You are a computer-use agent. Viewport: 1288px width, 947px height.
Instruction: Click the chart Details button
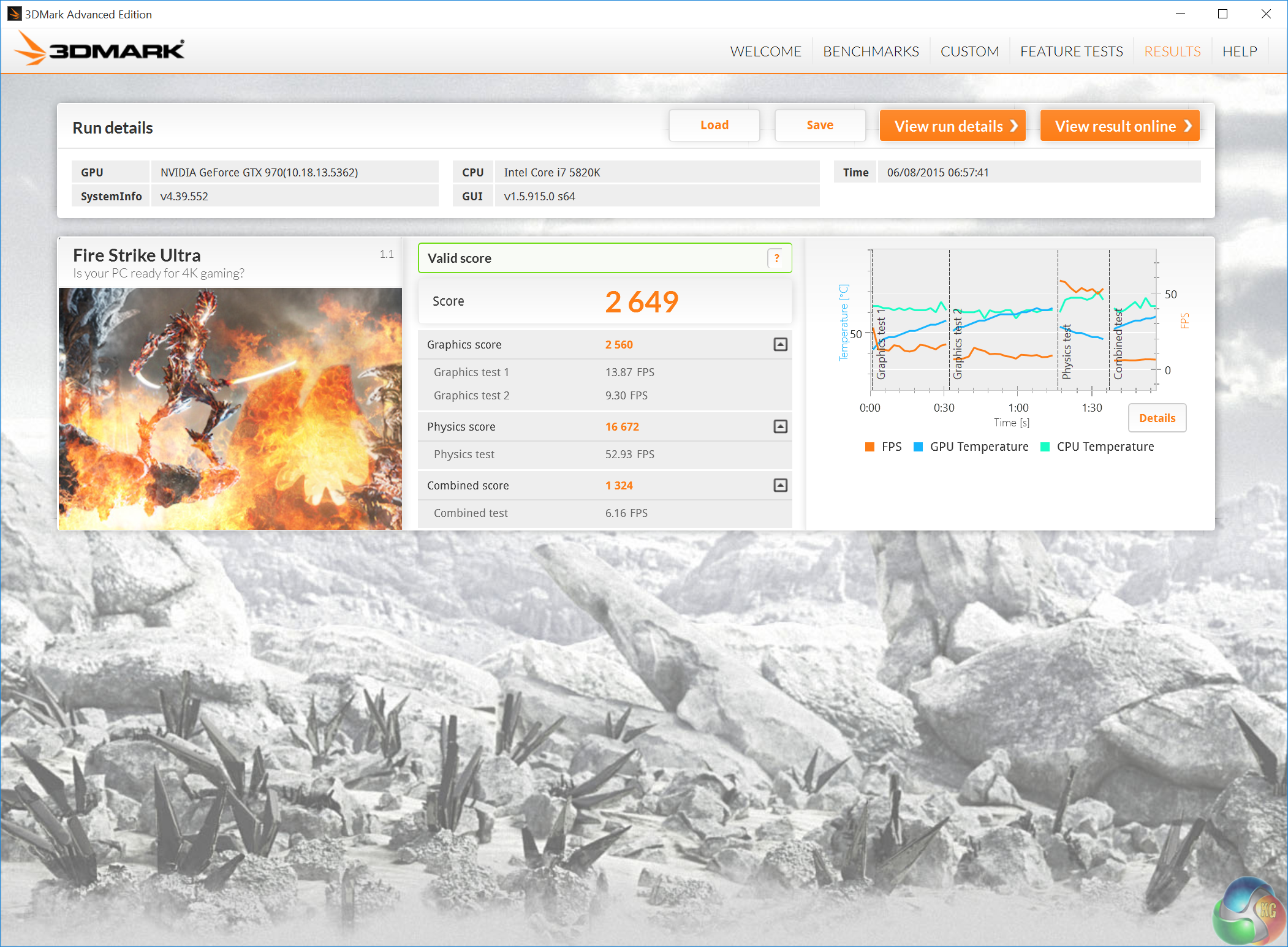(x=1156, y=418)
